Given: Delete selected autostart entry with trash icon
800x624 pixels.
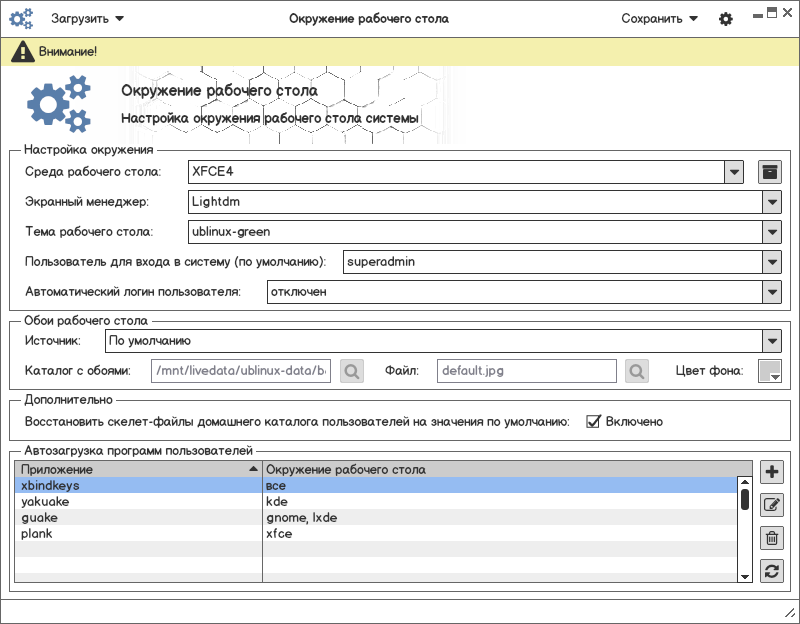Looking at the screenshot, I should (x=771, y=538).
